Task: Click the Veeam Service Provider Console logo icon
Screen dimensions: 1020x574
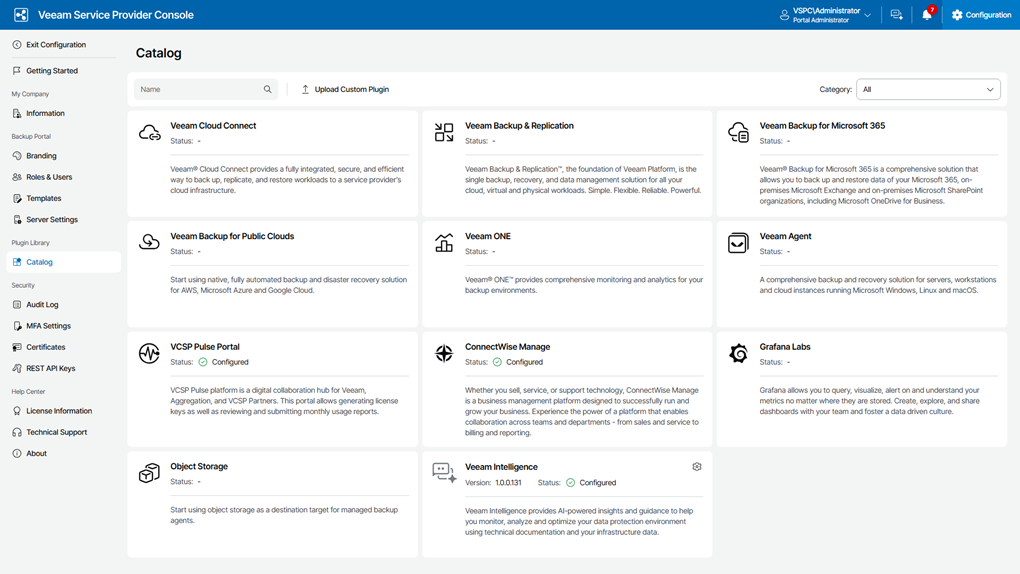Action: (21, 14)
